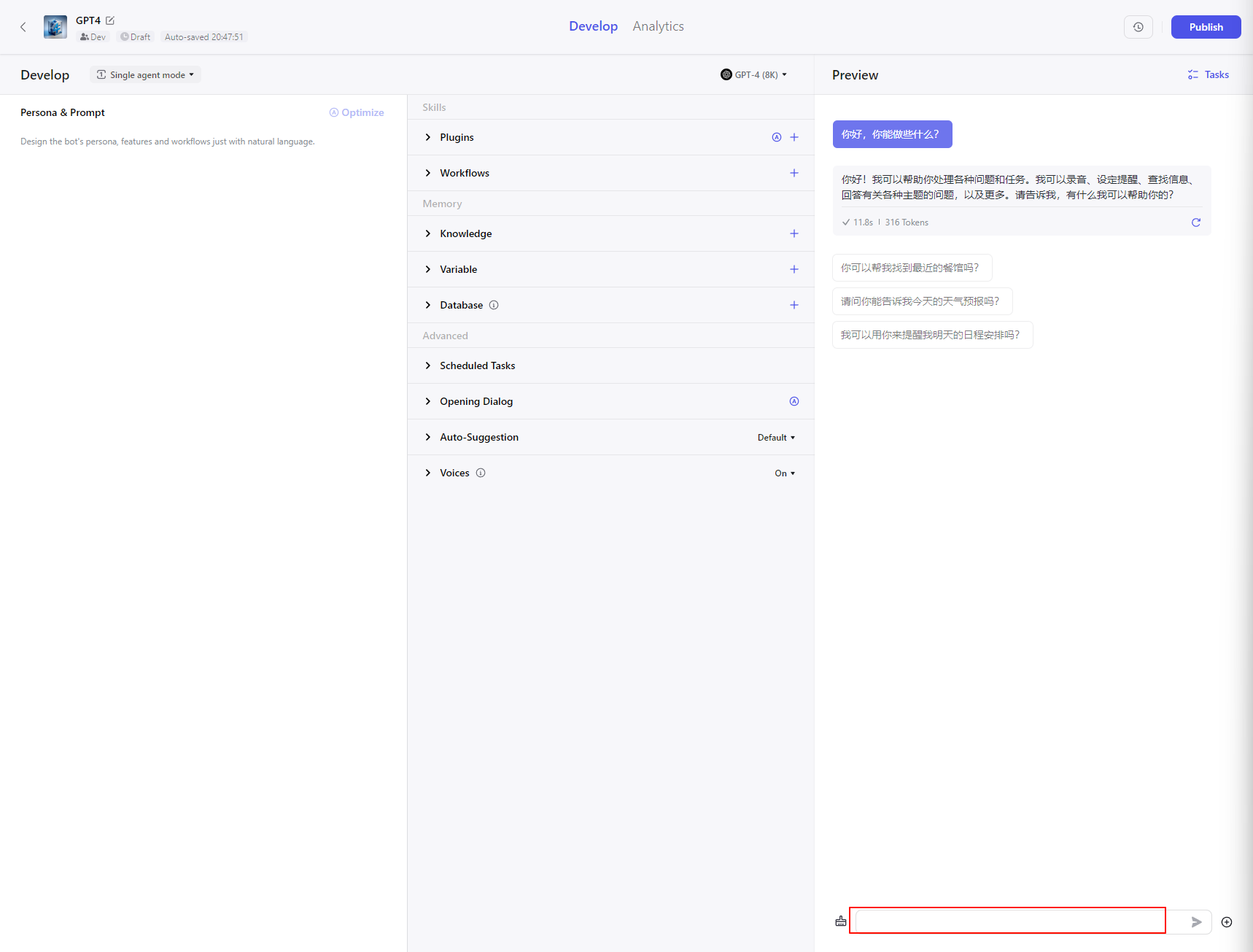Open the Single agent mode dropdown
1253x952 pixels.
[x=146, y=74]
